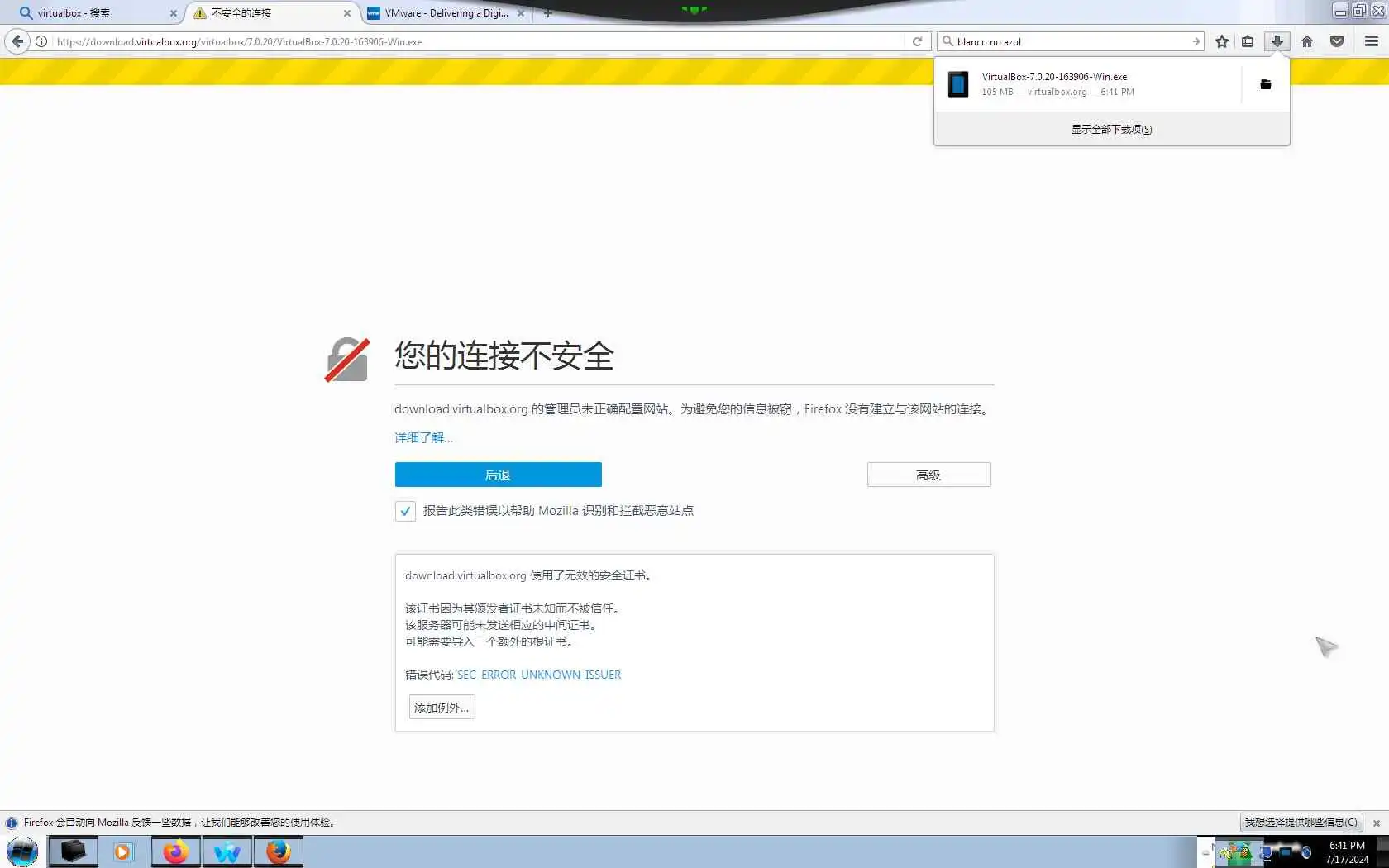Screen dimensions: 1389x868
Task: Open a new tab with plus button
Action: pos(547,13)
